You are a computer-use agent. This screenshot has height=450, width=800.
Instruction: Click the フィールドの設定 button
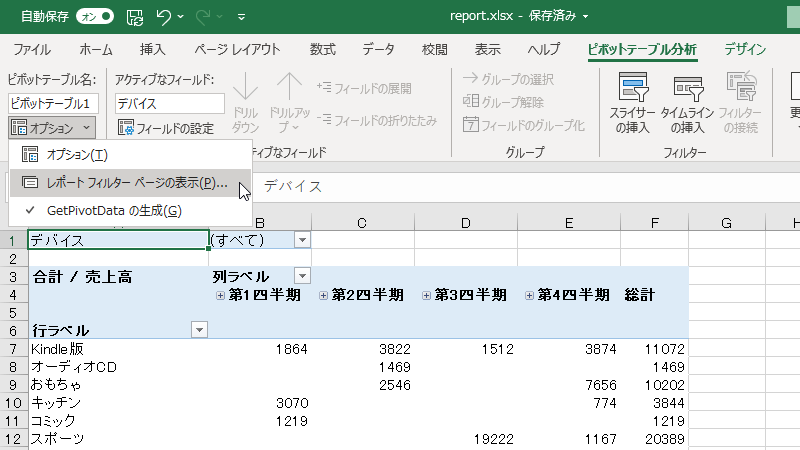pos(166,128)
